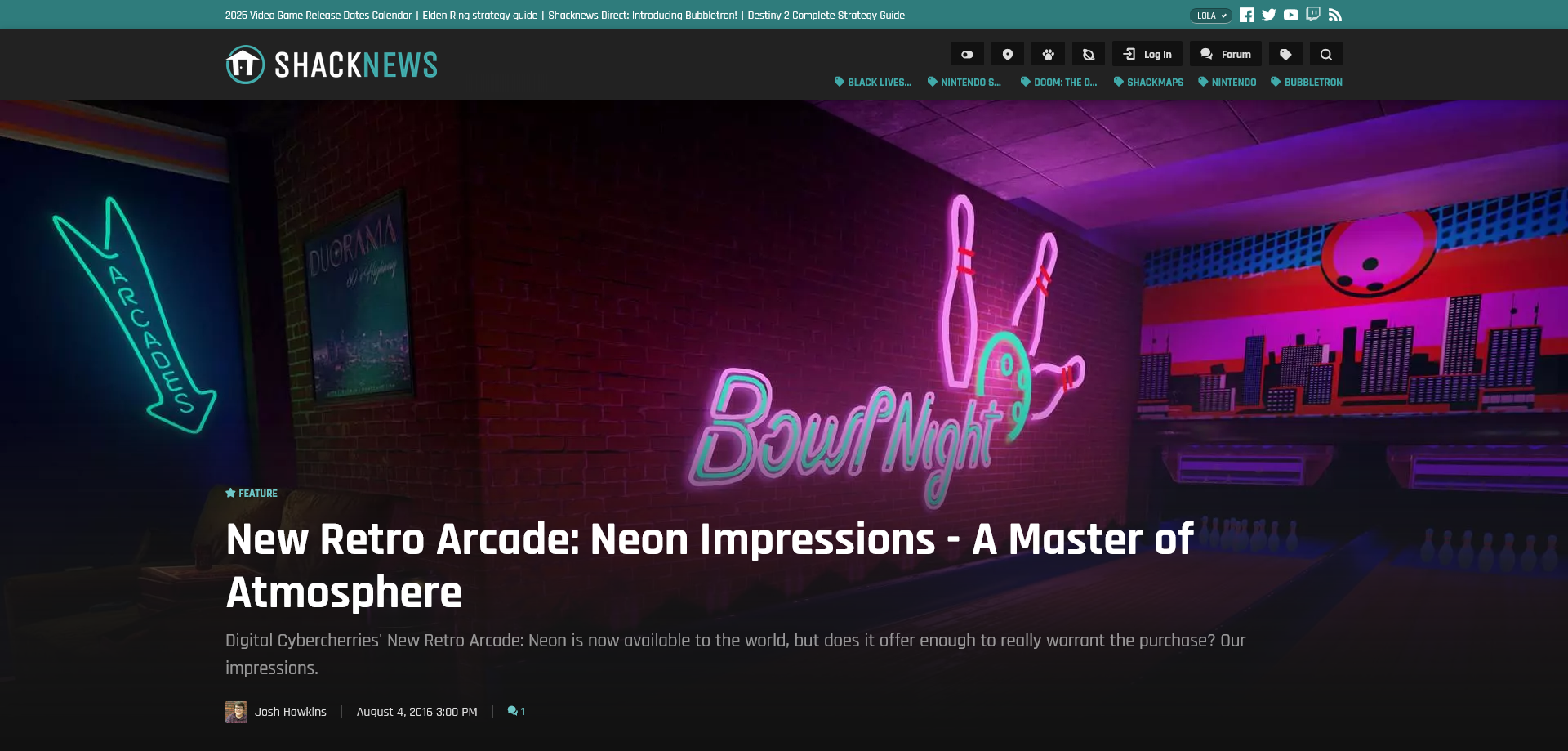Open the Twitch icon link
The width and height of the screenshot is (1568, 751).
tap(1313, 14)
